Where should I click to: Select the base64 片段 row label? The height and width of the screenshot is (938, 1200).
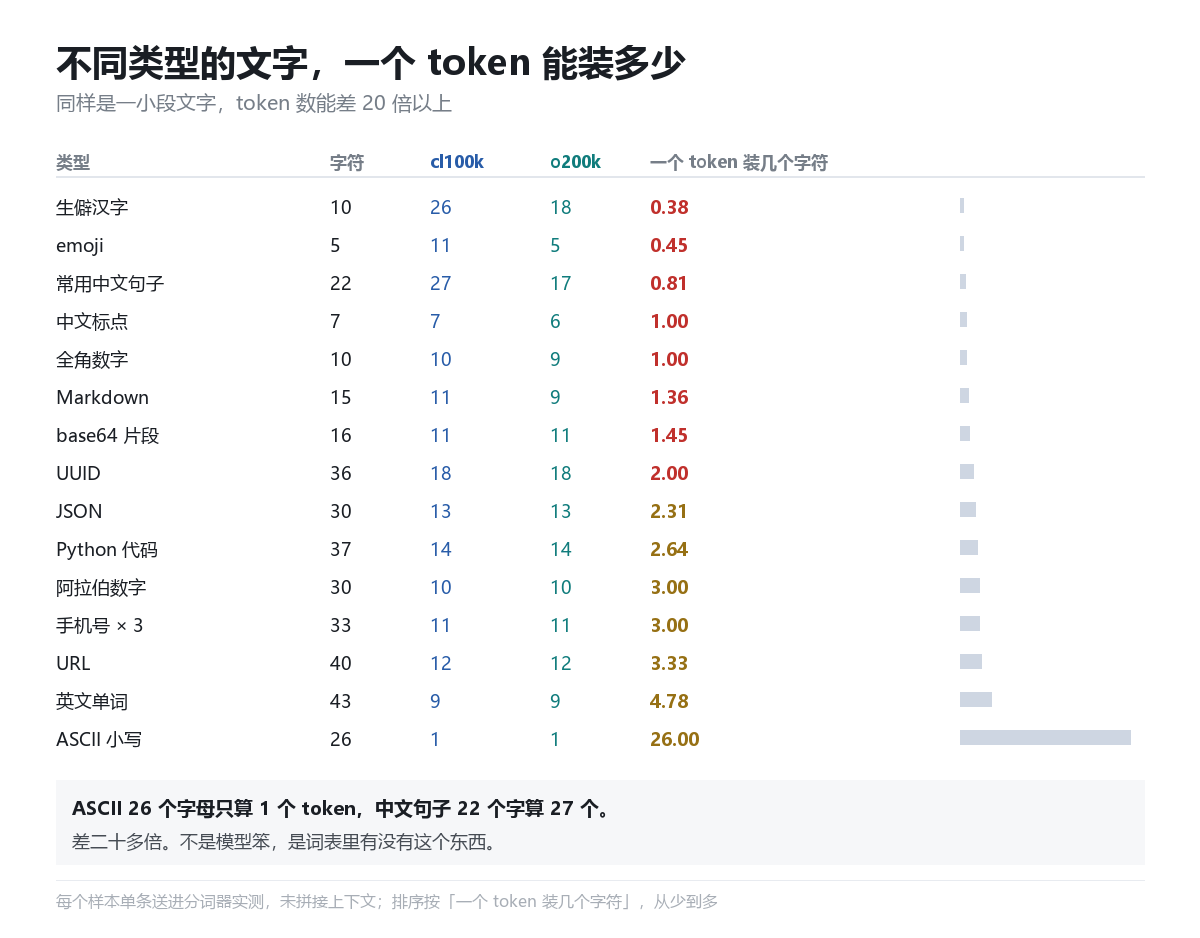tap(108, 436)
